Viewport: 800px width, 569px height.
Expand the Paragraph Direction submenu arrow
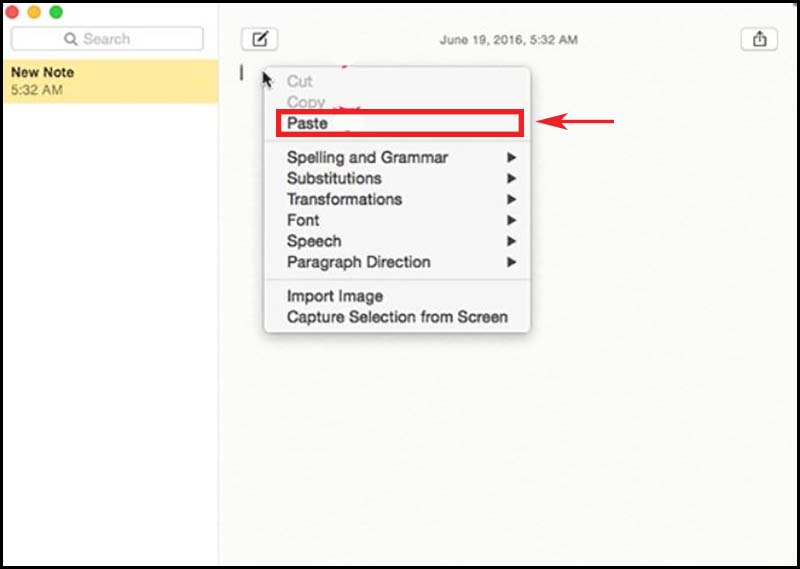point(511,262)
